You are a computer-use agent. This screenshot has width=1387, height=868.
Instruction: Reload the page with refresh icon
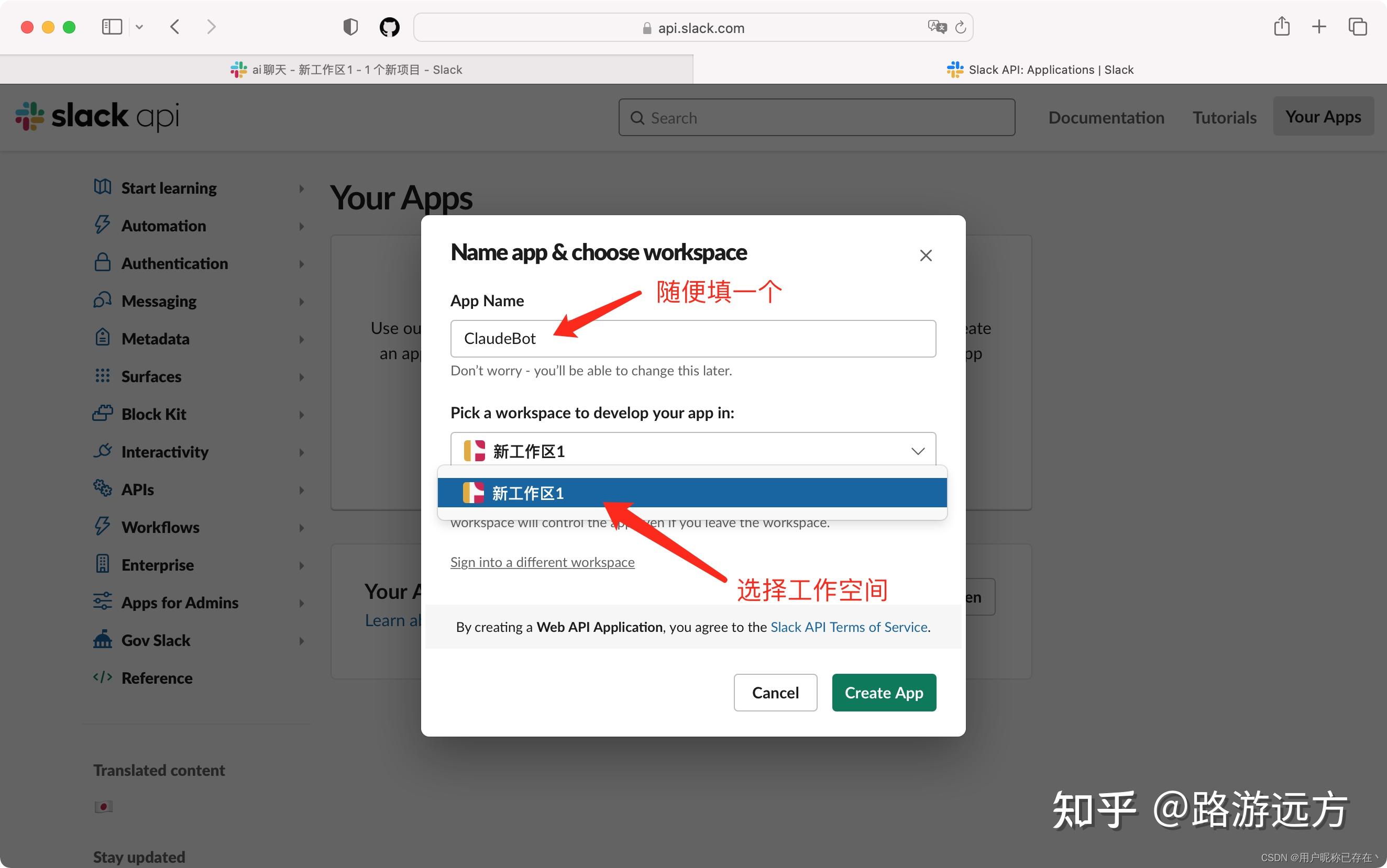point(960,27)
